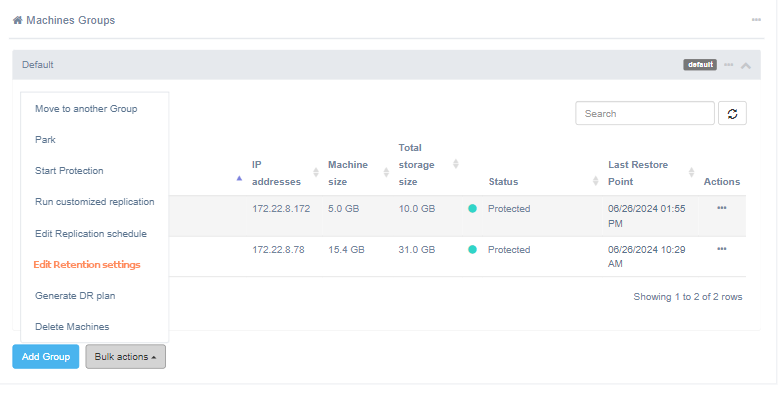Choose Edit Replication schedule
This screenshot has height=398, width=781.
tap(91, 234)
